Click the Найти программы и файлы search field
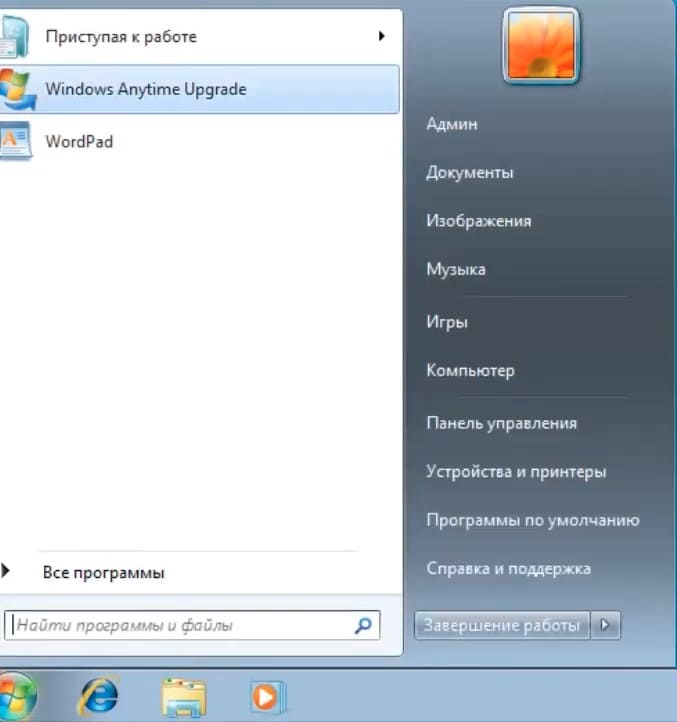Viewport: 677px width, 722px height. (180, 626)
